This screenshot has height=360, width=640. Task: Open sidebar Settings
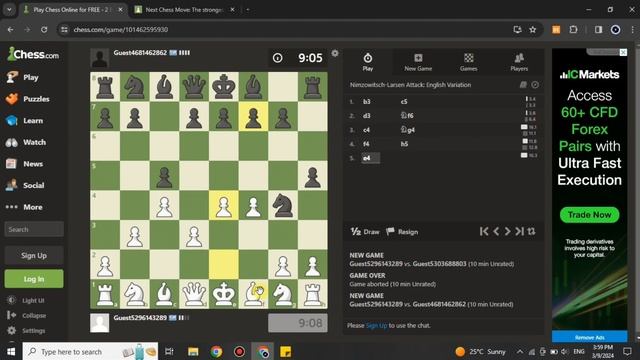[26, 331]
